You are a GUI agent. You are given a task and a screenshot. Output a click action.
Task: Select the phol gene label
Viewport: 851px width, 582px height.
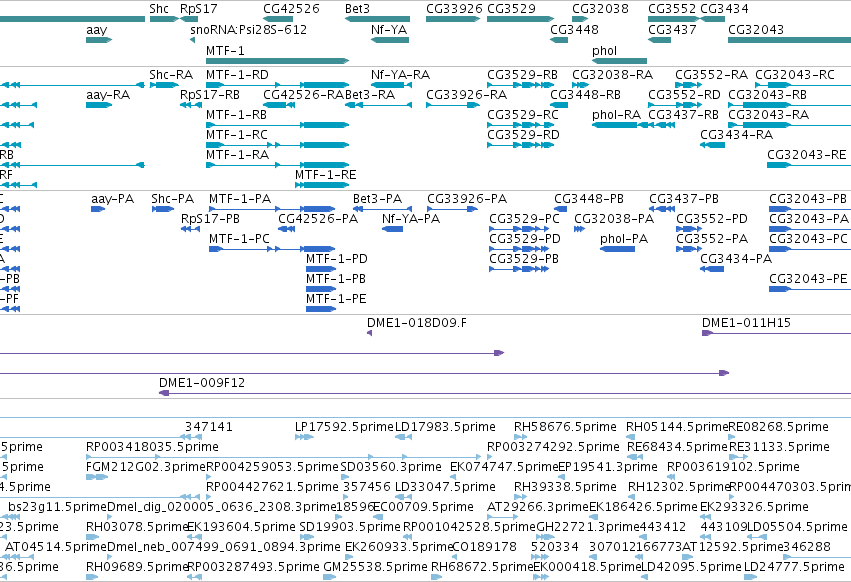click(605, 50)
